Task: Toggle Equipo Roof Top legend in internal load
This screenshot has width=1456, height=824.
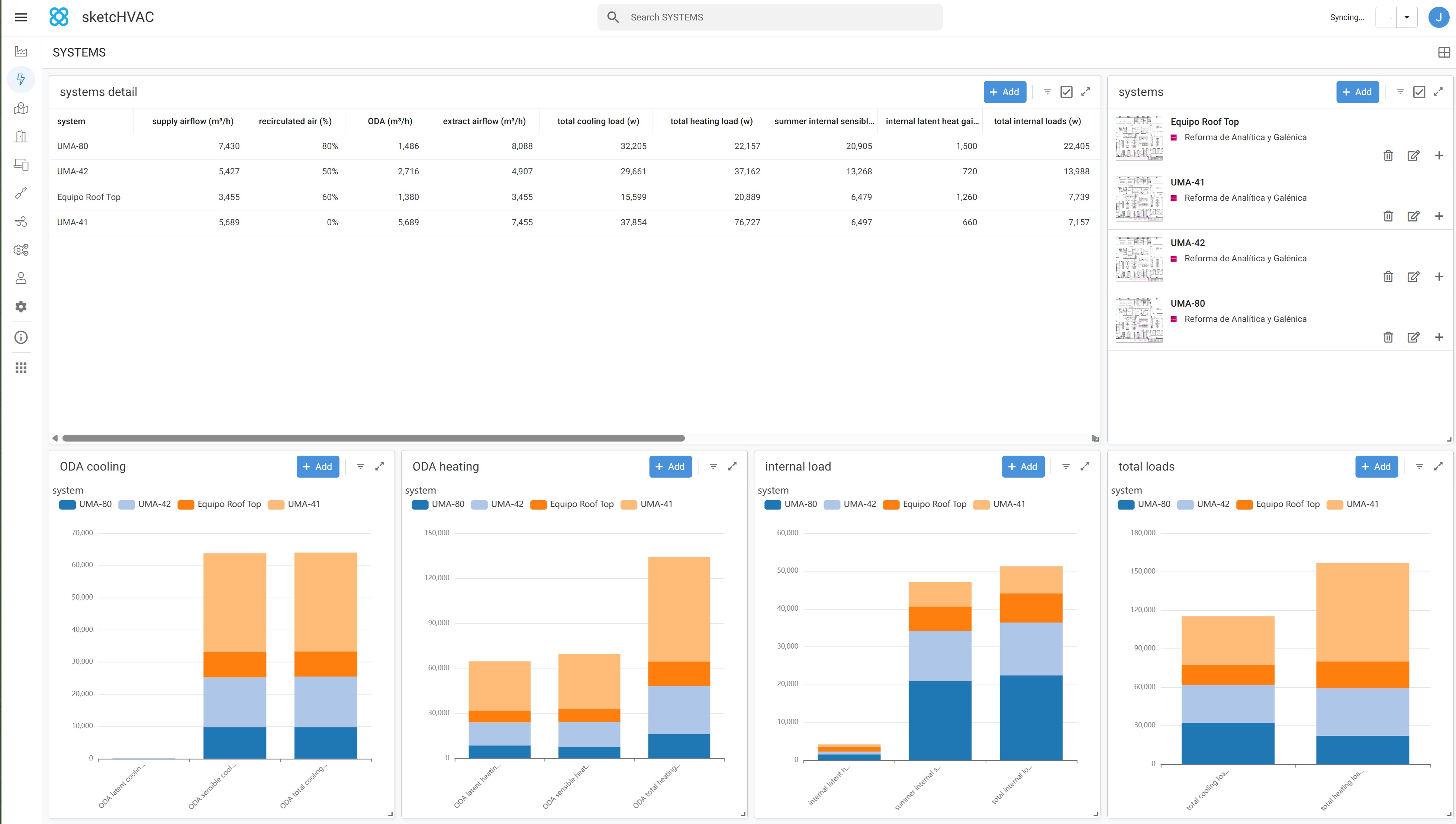Action: coord(924,504)
